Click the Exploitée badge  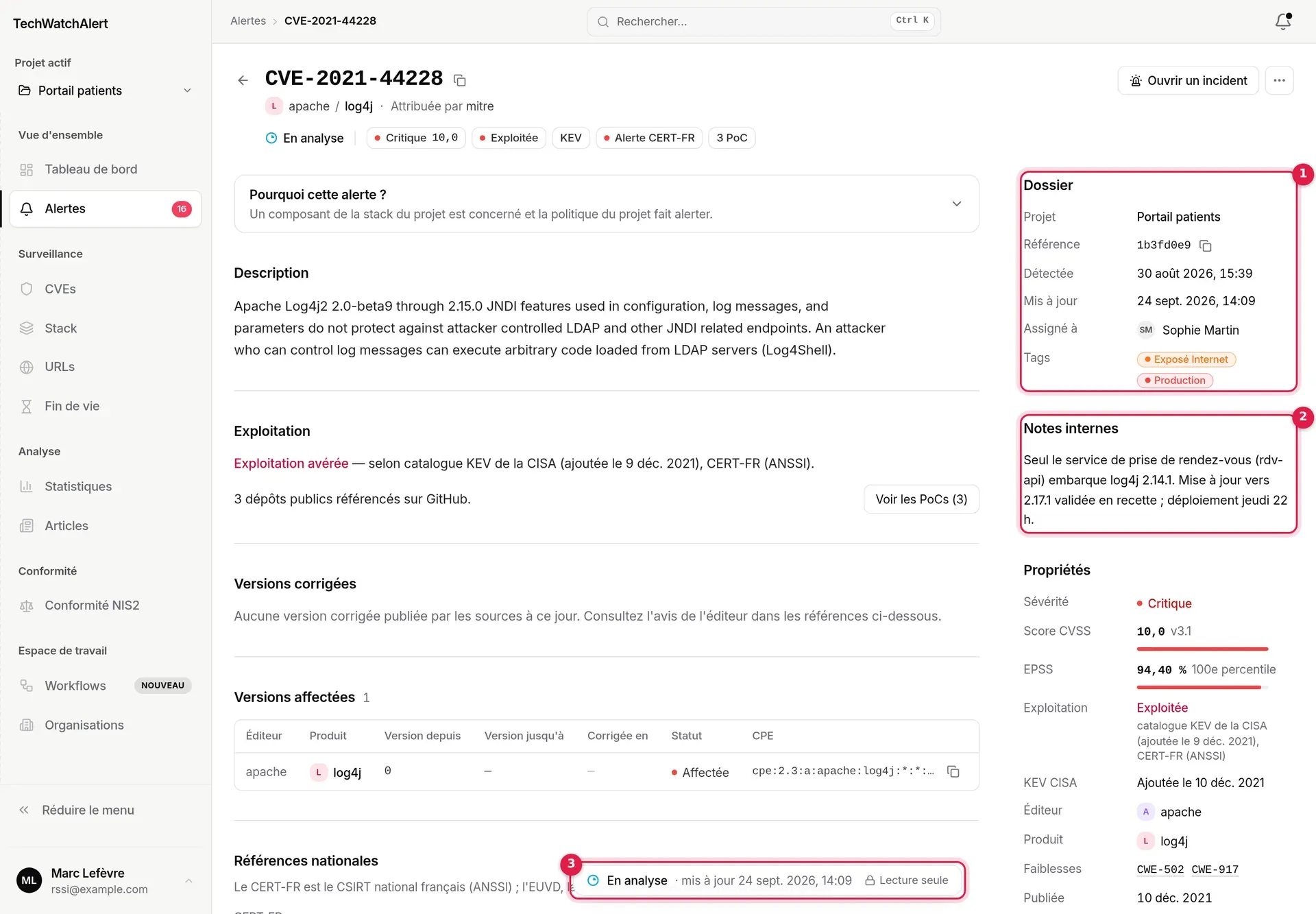pyautogui.click(x=509, y=138)
